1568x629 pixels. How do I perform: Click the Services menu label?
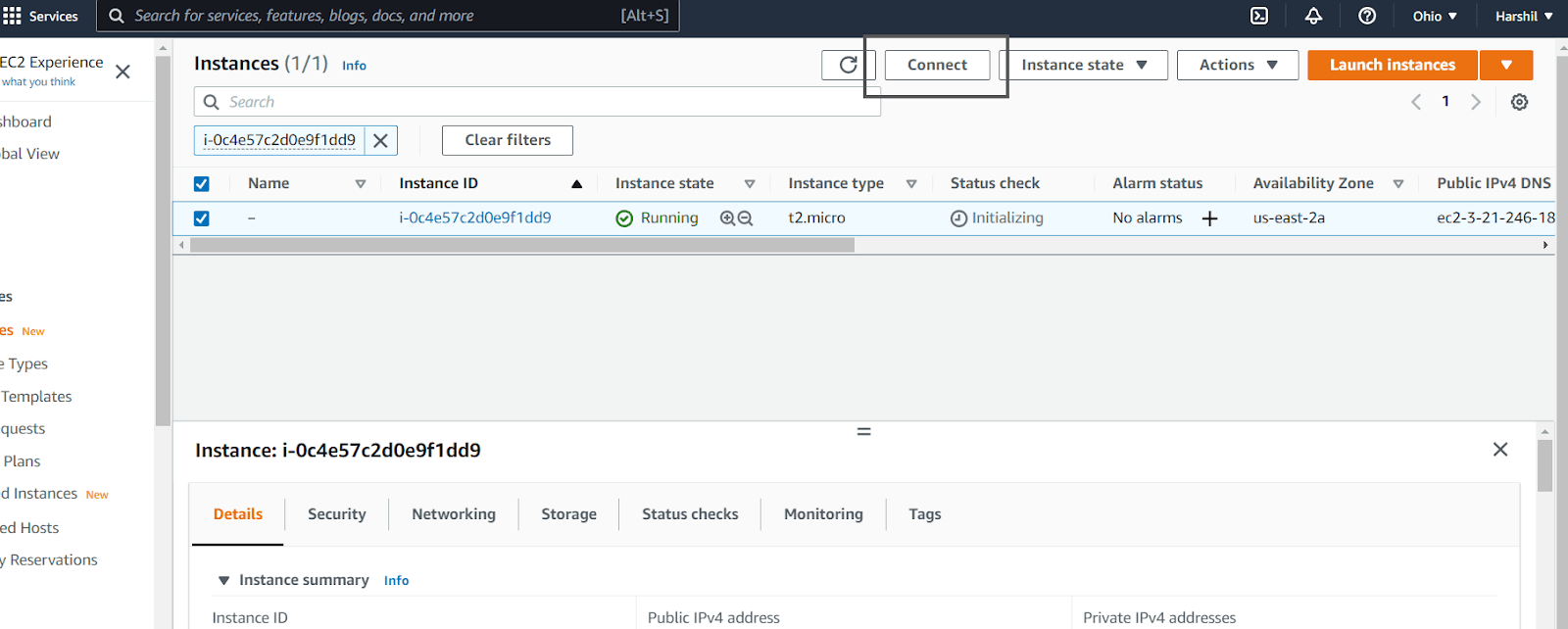point(54,16)
